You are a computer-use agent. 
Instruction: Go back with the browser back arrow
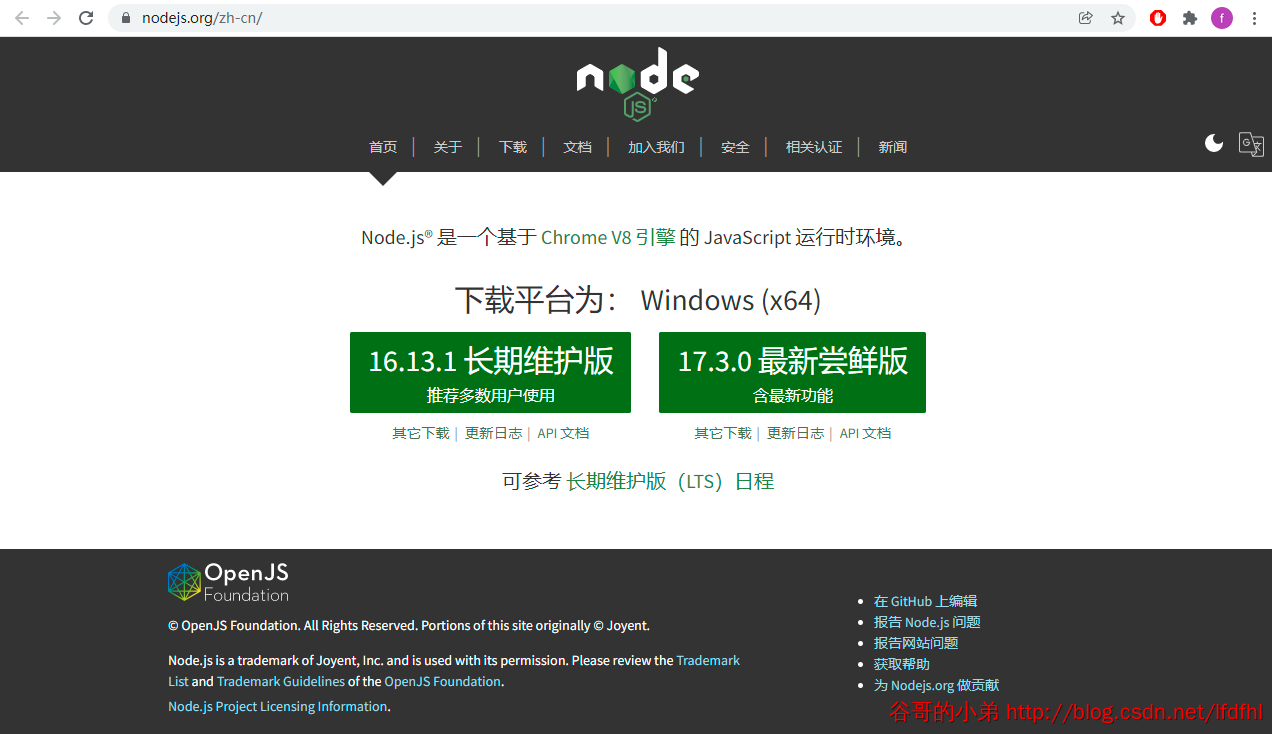[22, 18]
